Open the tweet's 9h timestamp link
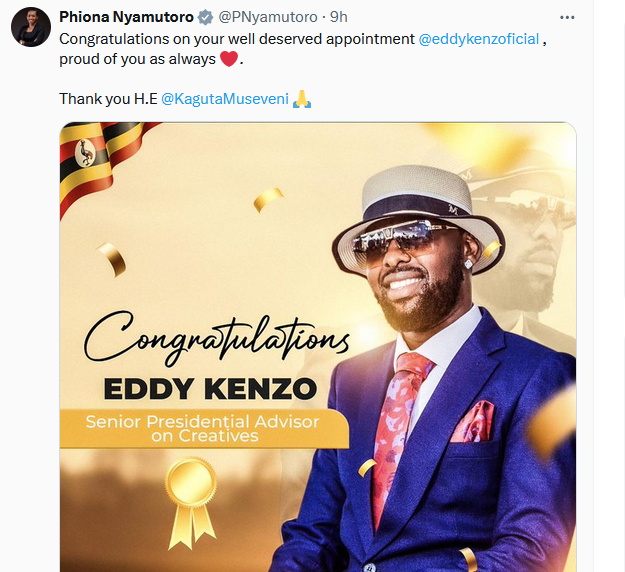Viewport: 625px width, 572px height. click(339, 17)
